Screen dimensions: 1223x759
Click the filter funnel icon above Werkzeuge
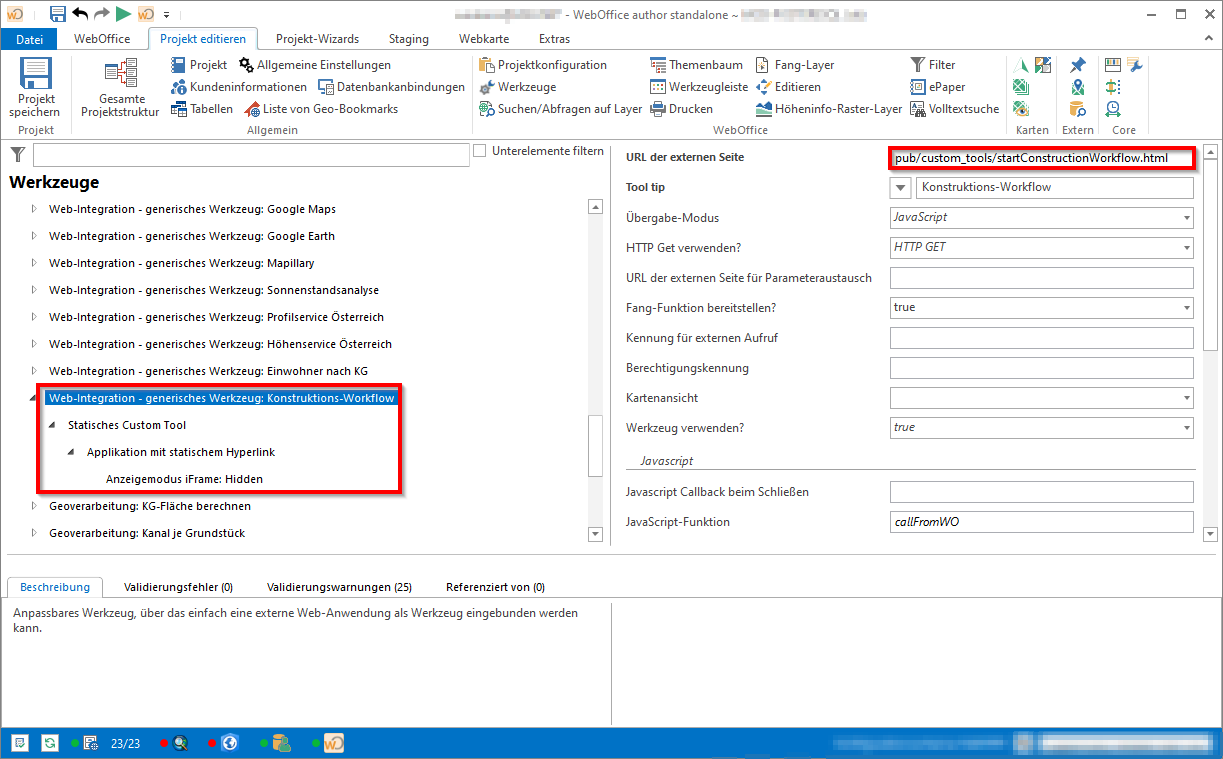tap(16, 154)
